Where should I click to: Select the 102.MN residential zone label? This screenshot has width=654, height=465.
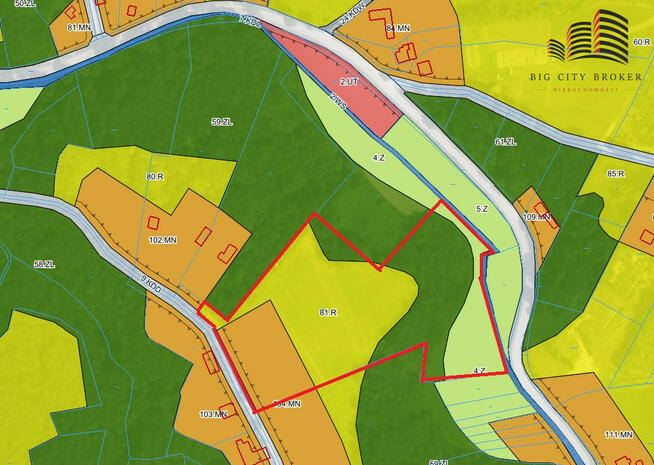click(162, 240)
